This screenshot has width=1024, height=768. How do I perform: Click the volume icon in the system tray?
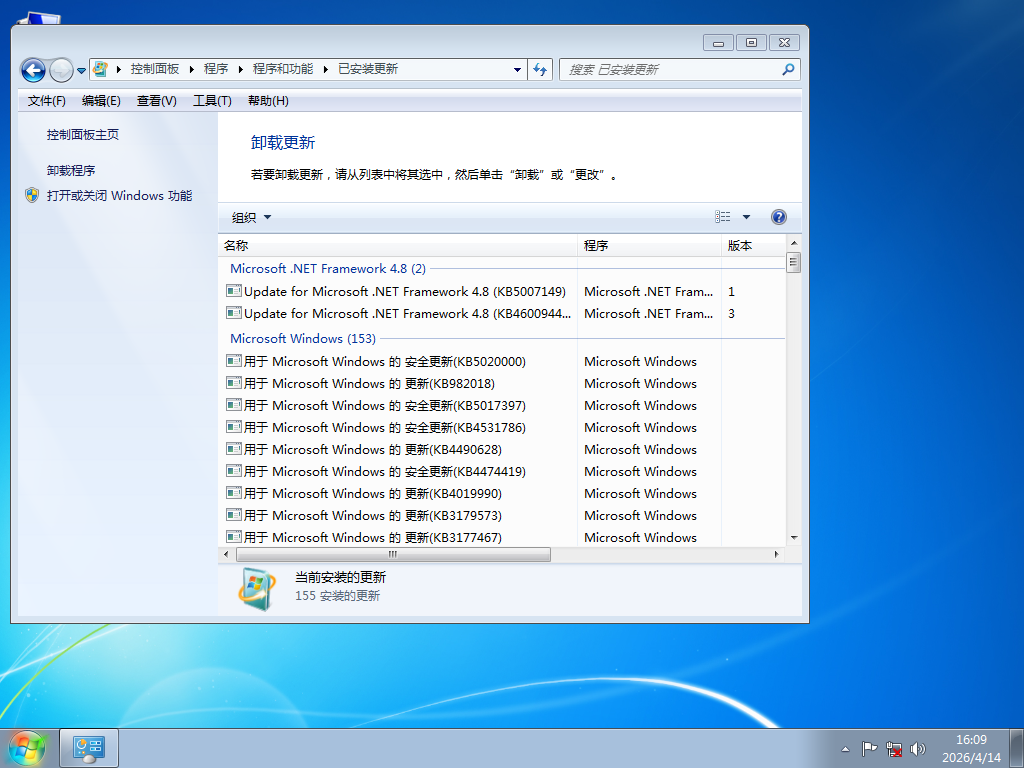point(918,748)
